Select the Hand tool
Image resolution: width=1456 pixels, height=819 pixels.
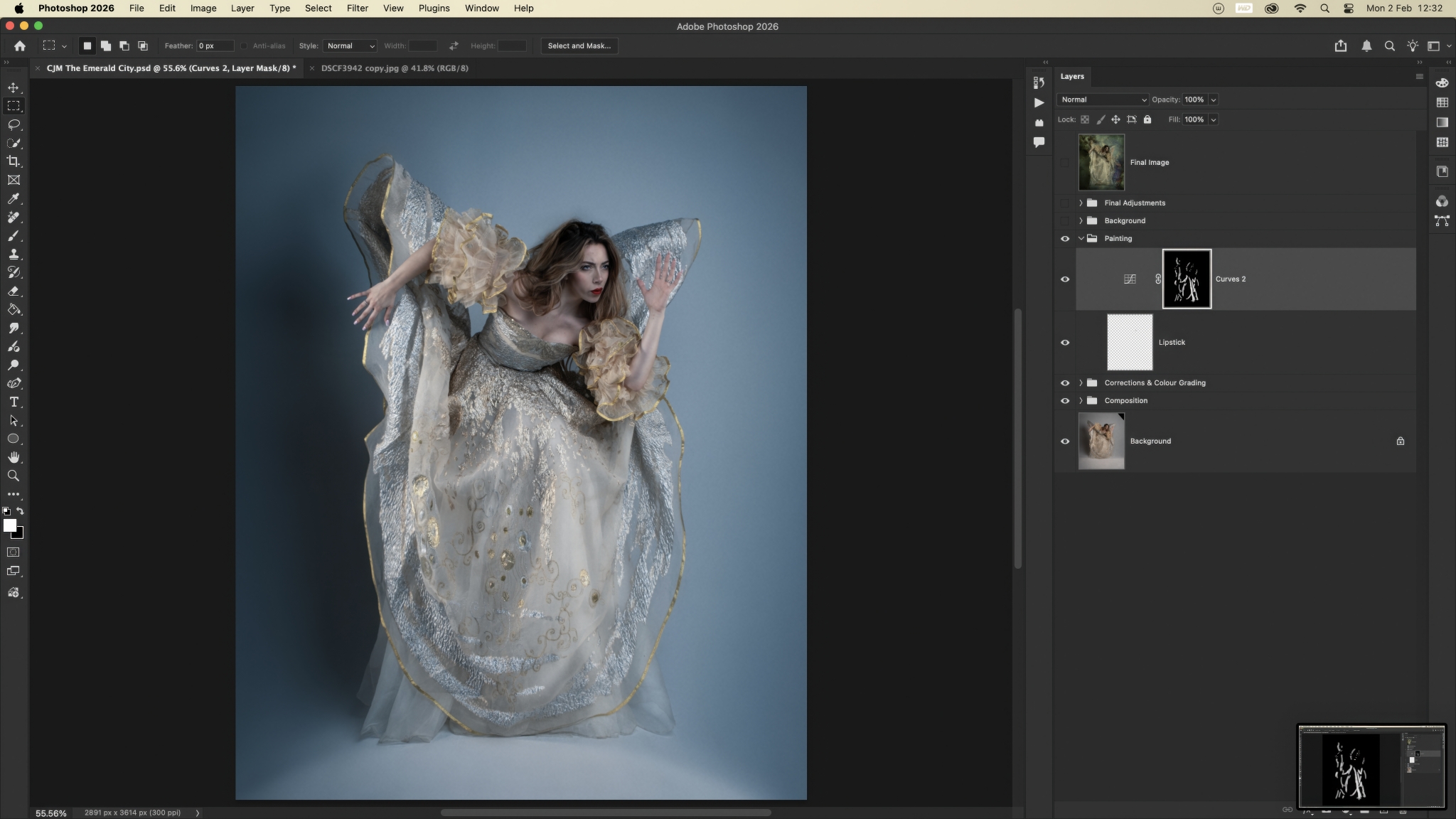[x=14, y=457]
